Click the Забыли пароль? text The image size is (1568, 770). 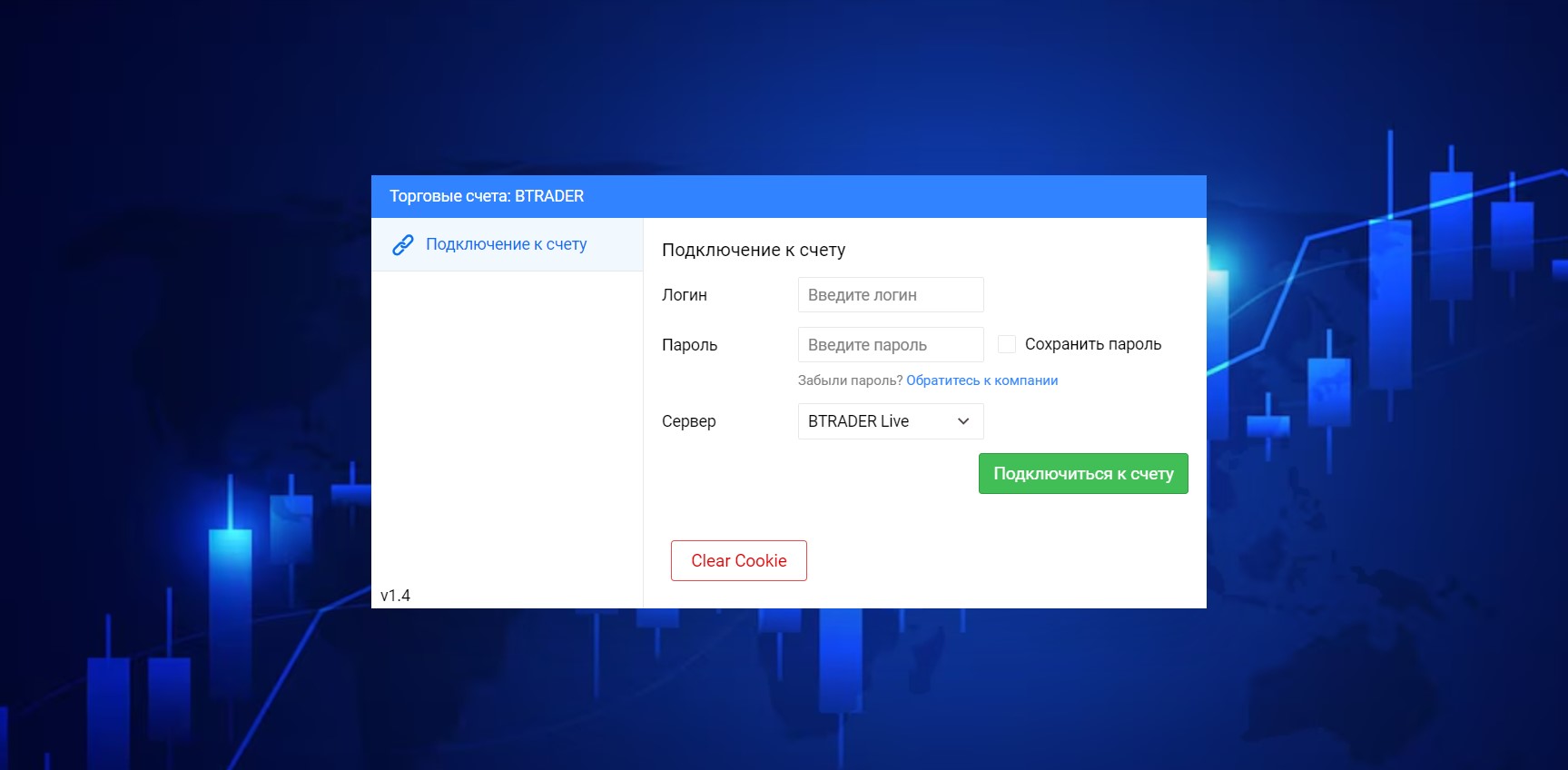click(x=850, y=380)
